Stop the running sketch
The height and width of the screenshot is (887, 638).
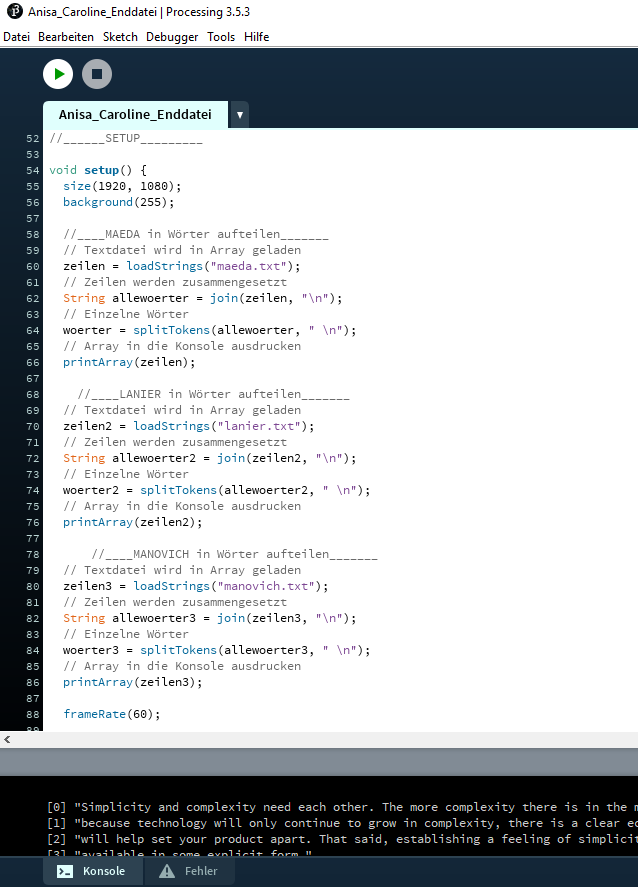tap(97, 74)
